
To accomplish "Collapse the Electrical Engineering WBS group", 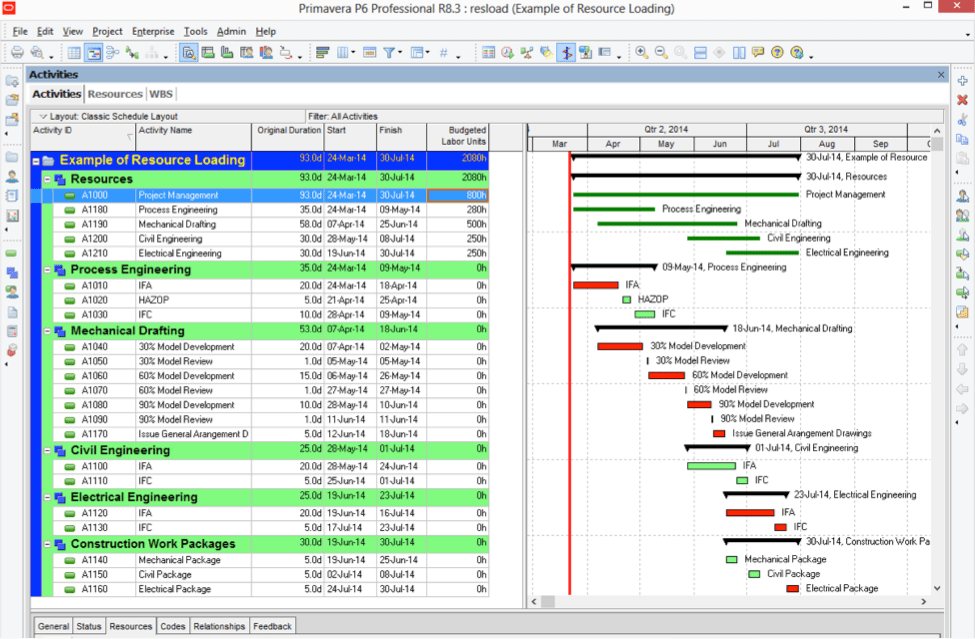I will click(47, 497).
